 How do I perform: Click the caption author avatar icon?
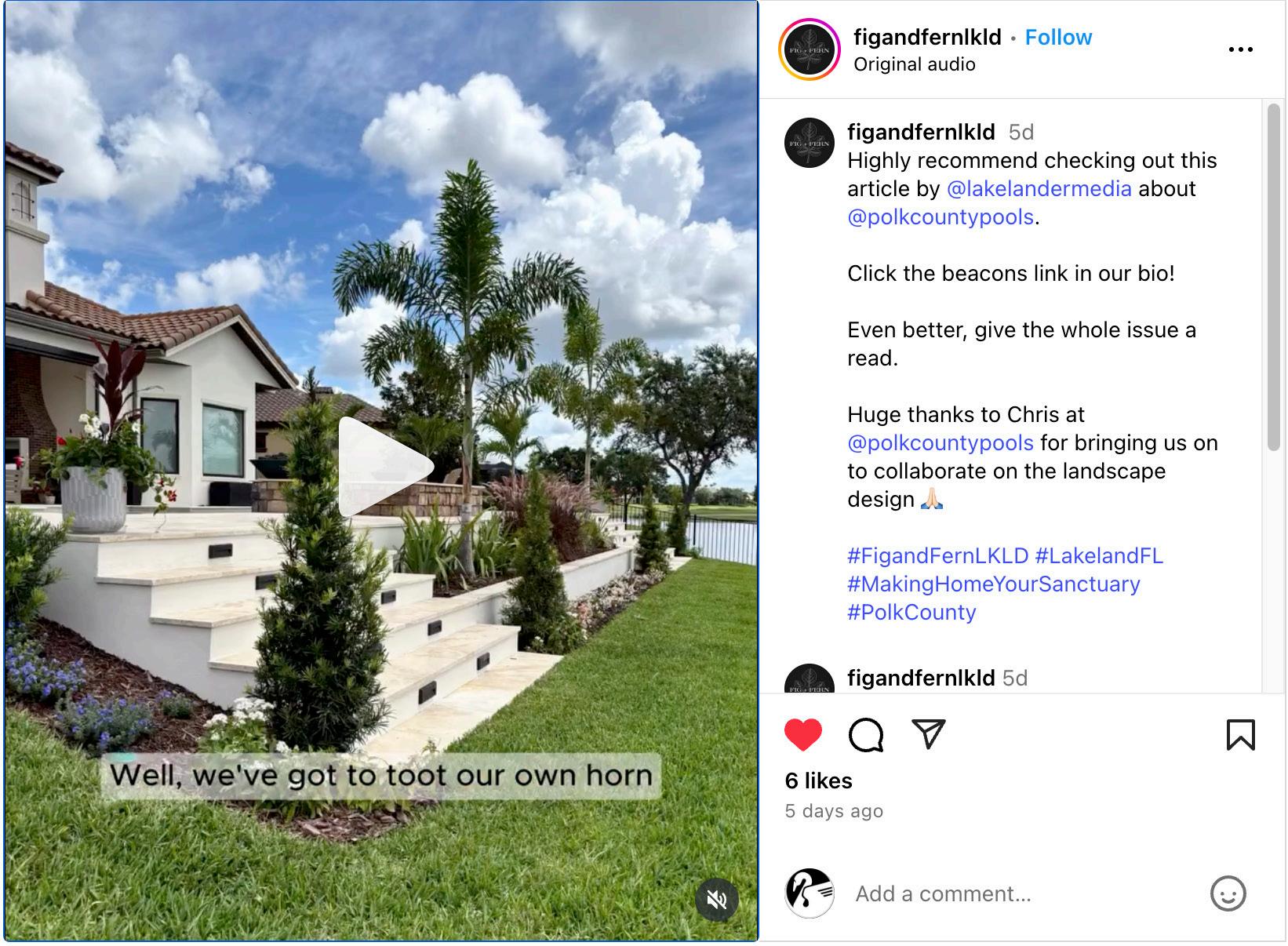809,143
